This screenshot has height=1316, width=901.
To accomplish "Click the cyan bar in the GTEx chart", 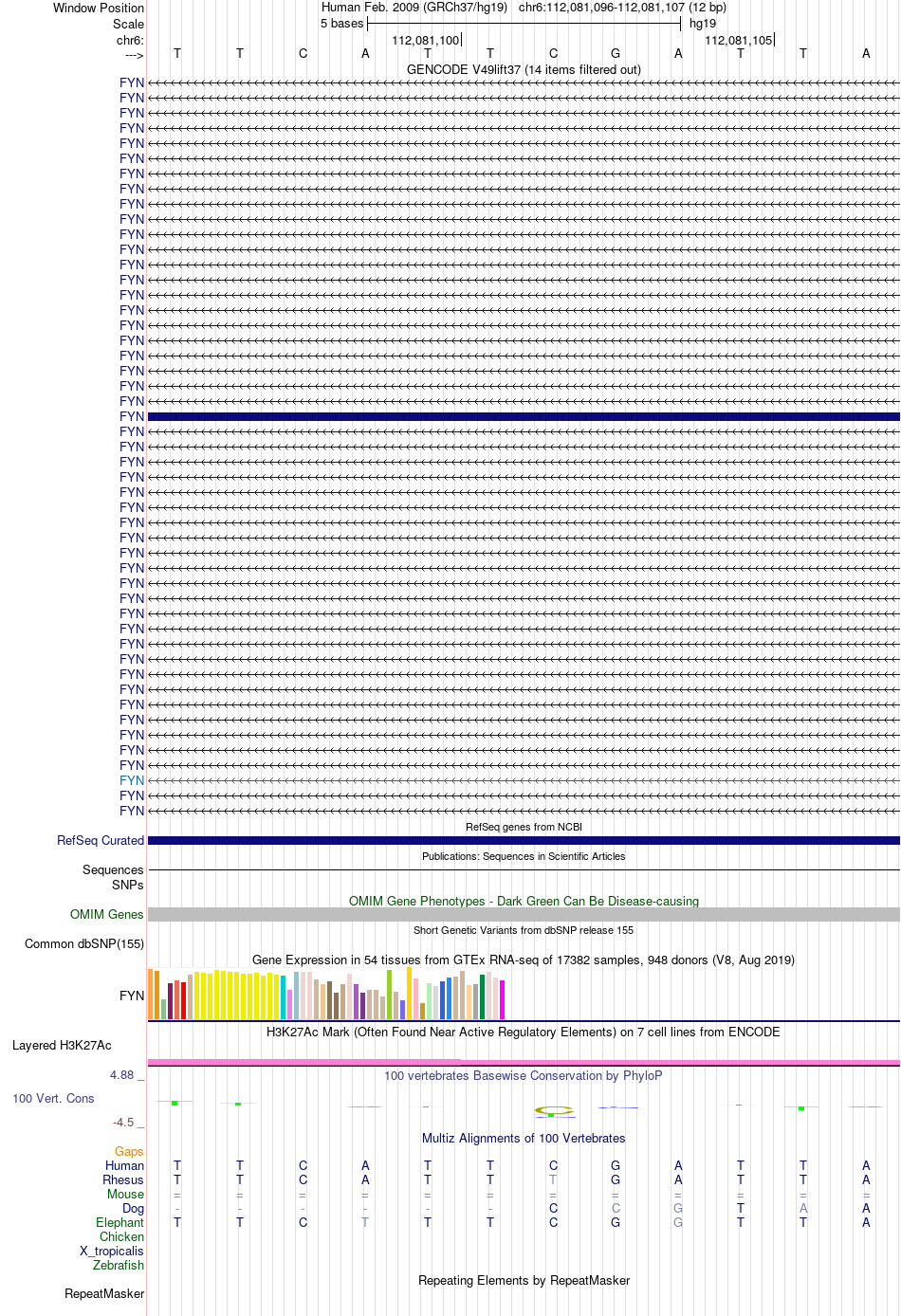I will click(x=283, y=996).
